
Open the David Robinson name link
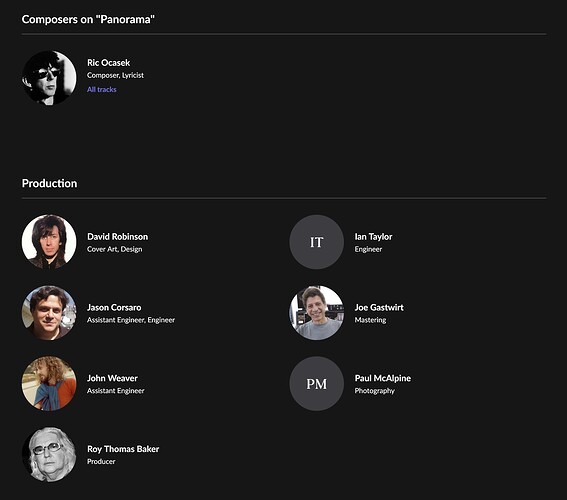(x=118, y=236)
